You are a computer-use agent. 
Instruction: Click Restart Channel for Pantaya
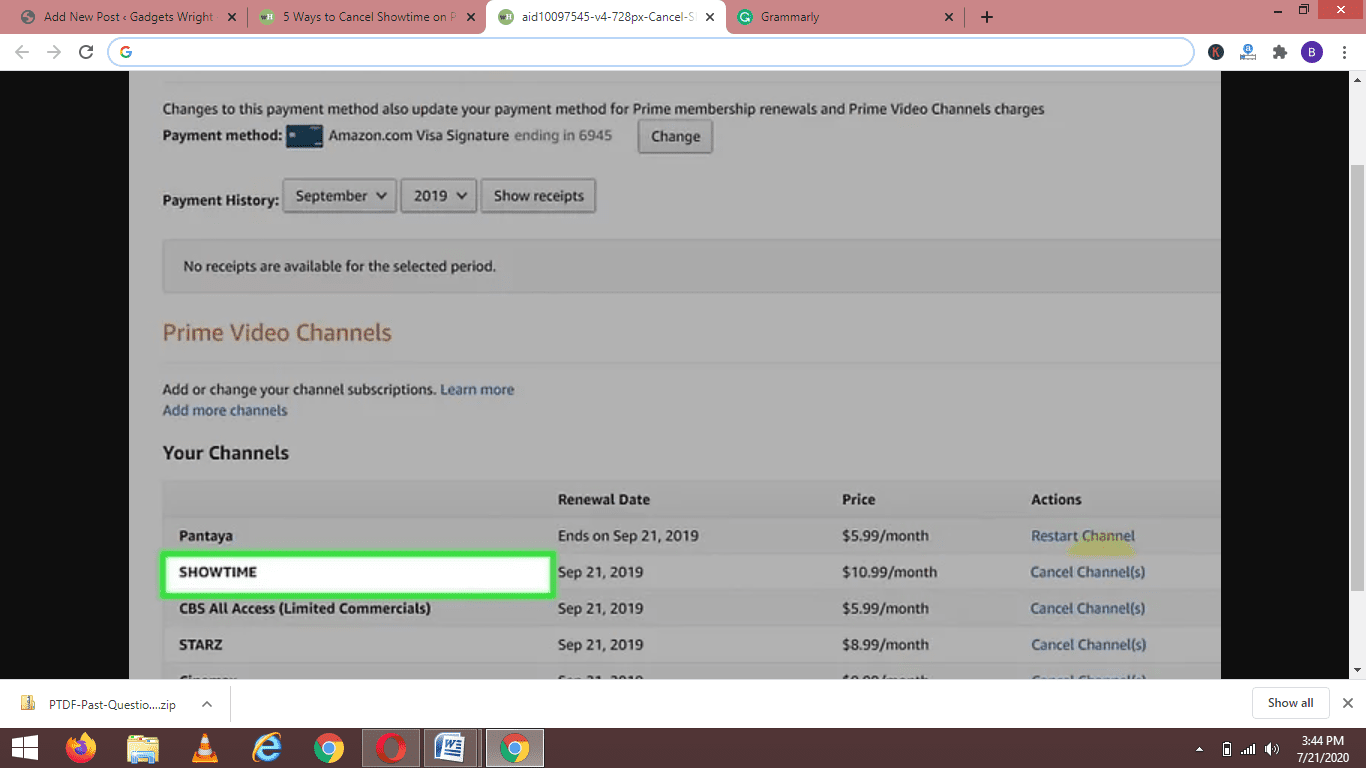[1083, 536]
